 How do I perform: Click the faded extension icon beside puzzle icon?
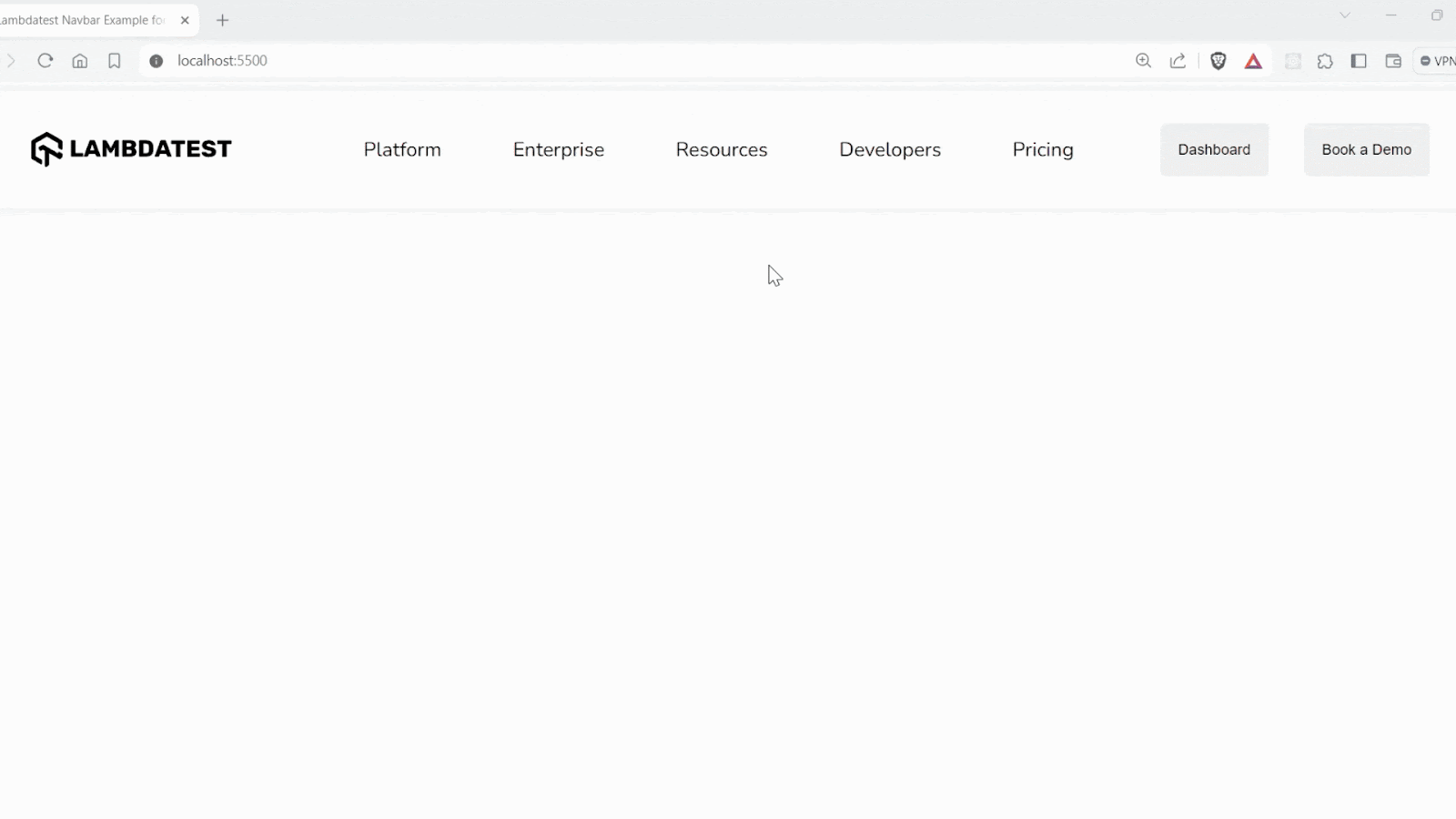1293,61
